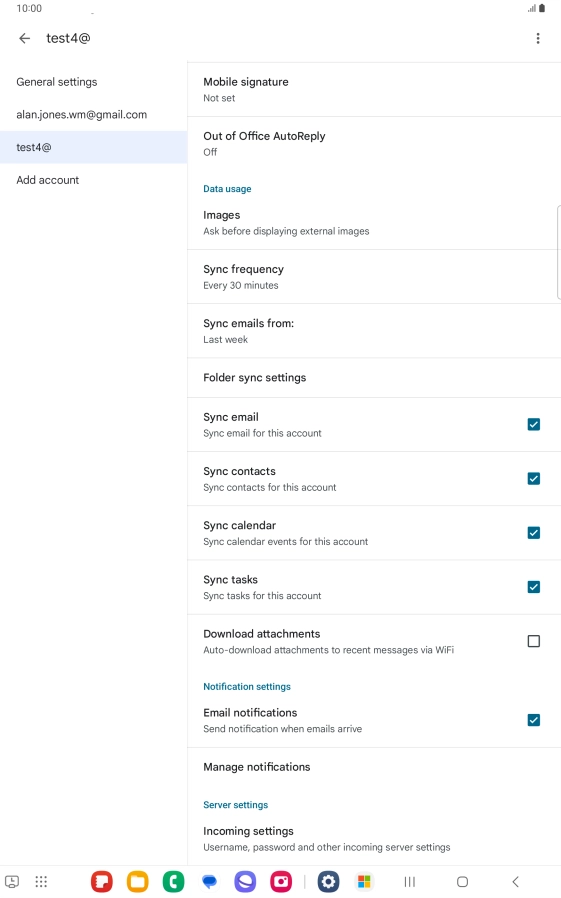Disable the Email notifications checkbox
Screen dimensions: 561x898
pyautogui.click(x=534, y=720)
